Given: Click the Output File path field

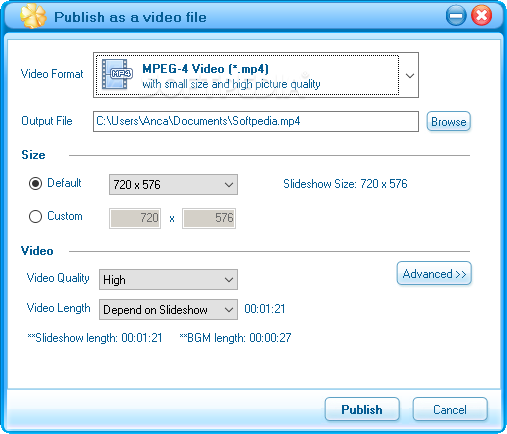Looking at the screenshot, I should 256,121.
